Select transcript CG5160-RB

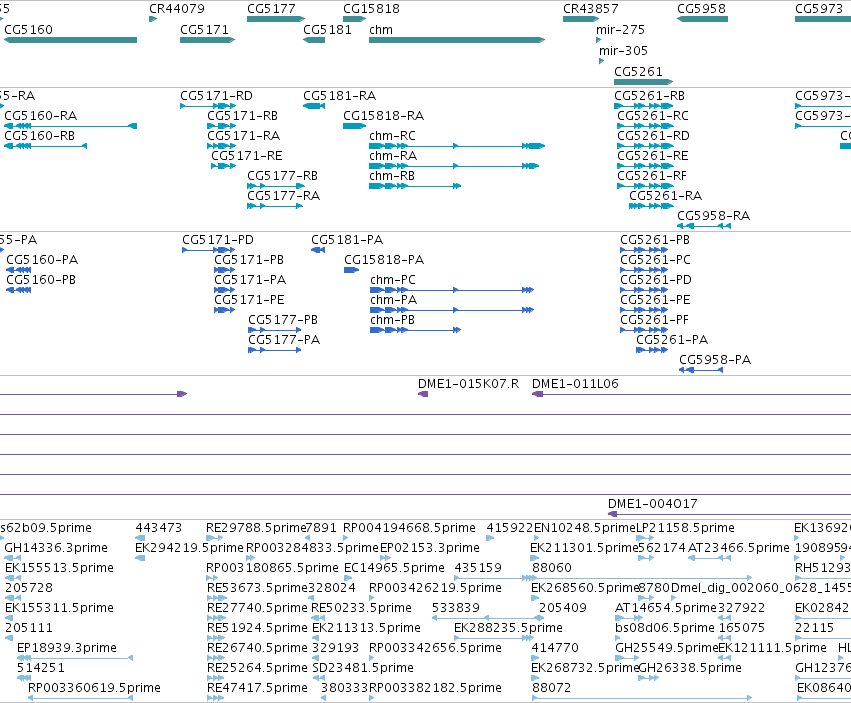click(40, 136)
